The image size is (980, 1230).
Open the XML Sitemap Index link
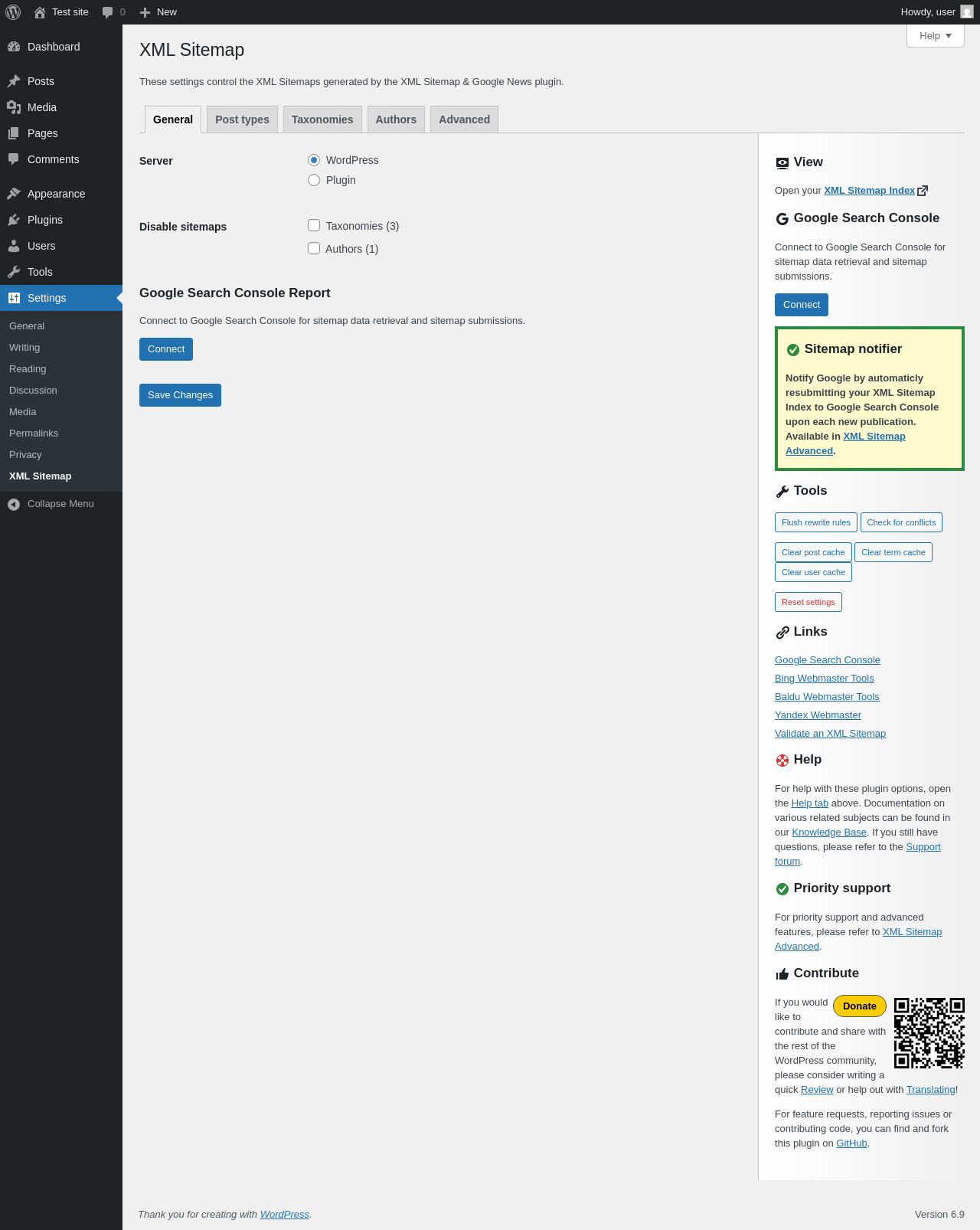[869, 191]
